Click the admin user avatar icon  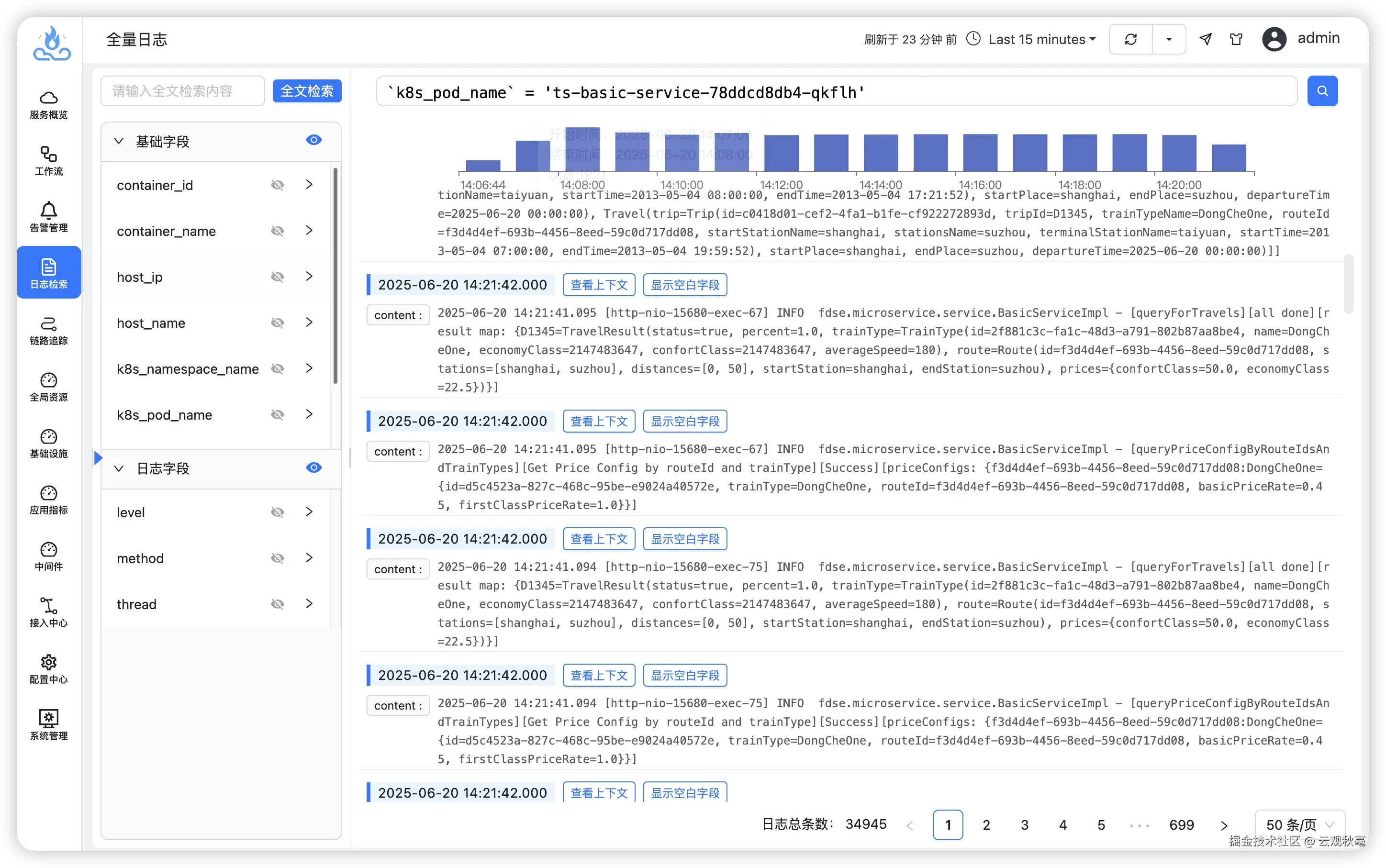(x=1274, y=40)
